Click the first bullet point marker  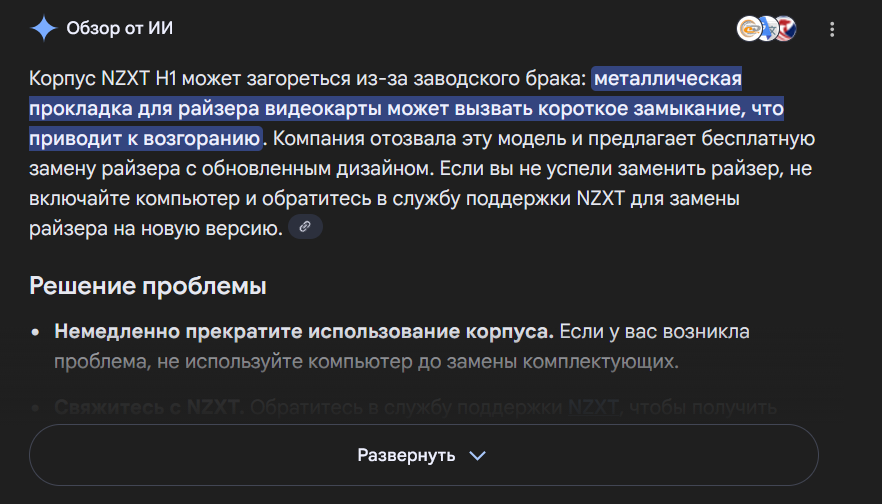coord(35,332)
